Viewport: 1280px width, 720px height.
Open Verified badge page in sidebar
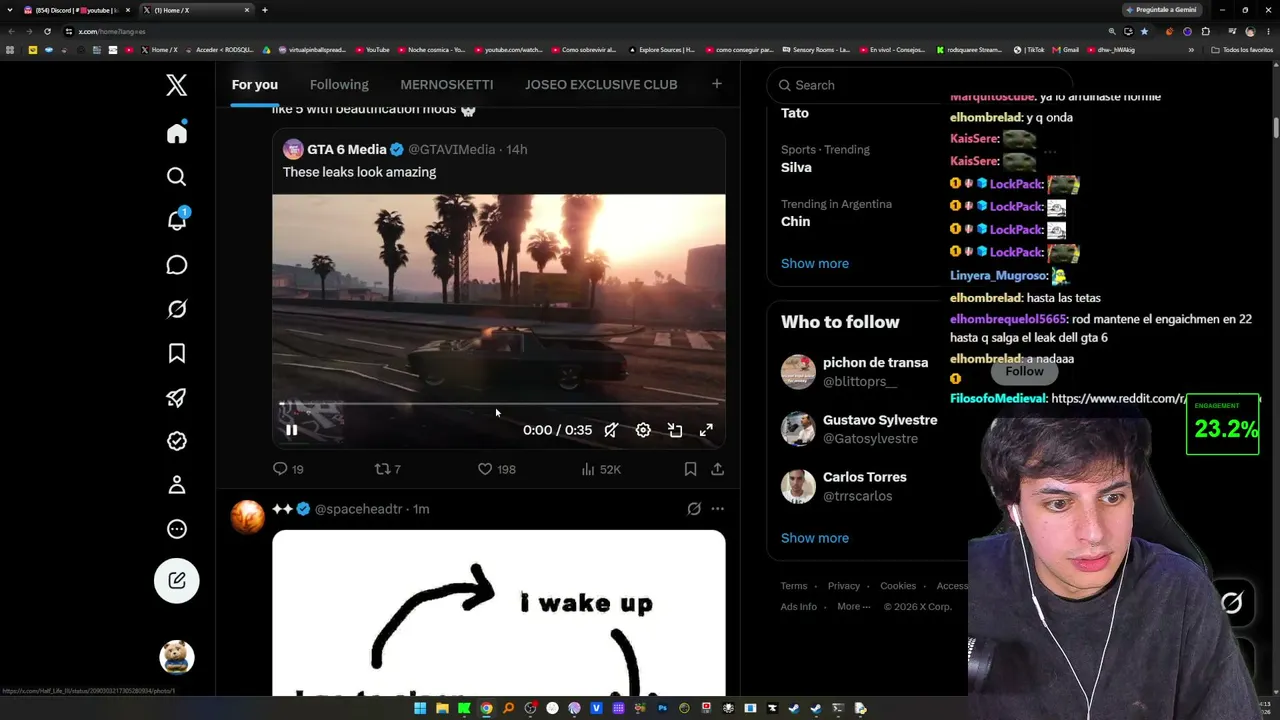pyautogui.click(x=177, y=441)
